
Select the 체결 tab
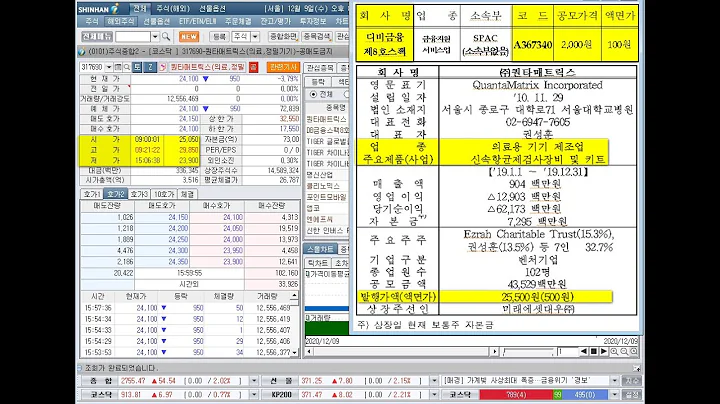[187, 194]
